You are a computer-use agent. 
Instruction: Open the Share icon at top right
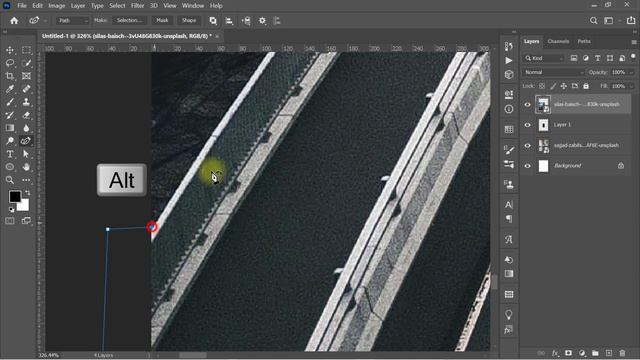(631, 20)
